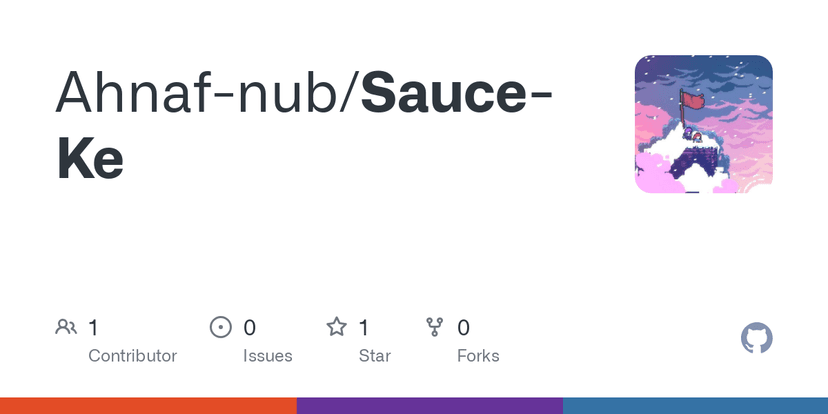Select the Contributor label

click(x=132, y=355)
